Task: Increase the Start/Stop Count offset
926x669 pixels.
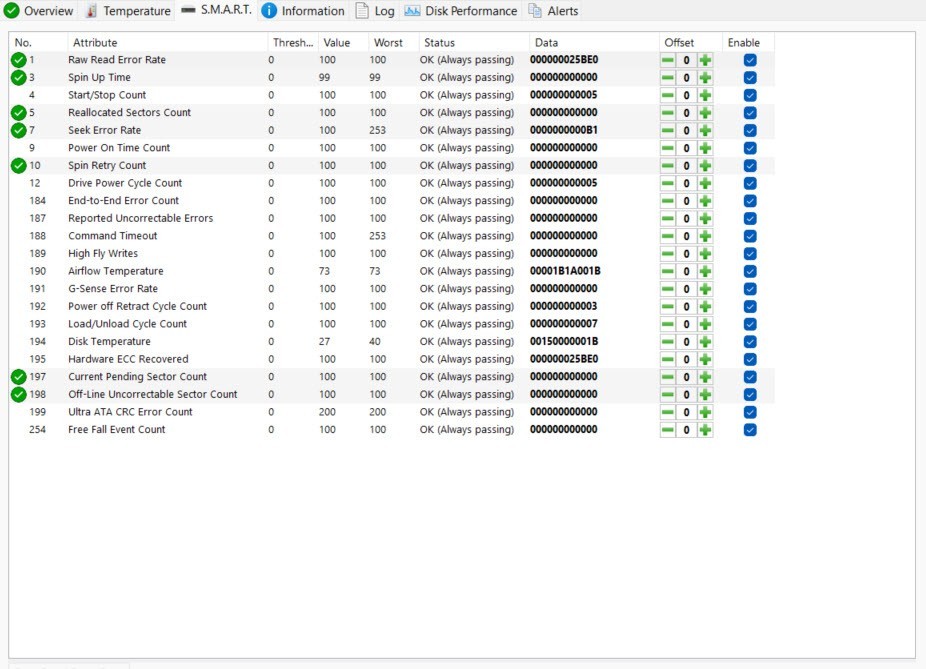Action: pos(705,95)
